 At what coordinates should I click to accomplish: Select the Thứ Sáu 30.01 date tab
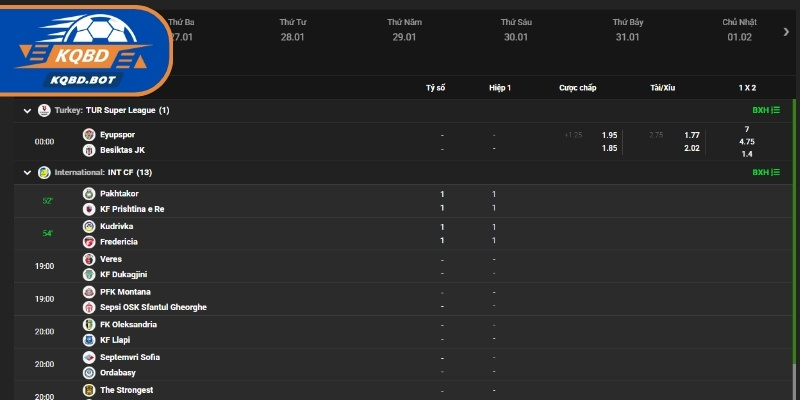(x=515, y=29)
